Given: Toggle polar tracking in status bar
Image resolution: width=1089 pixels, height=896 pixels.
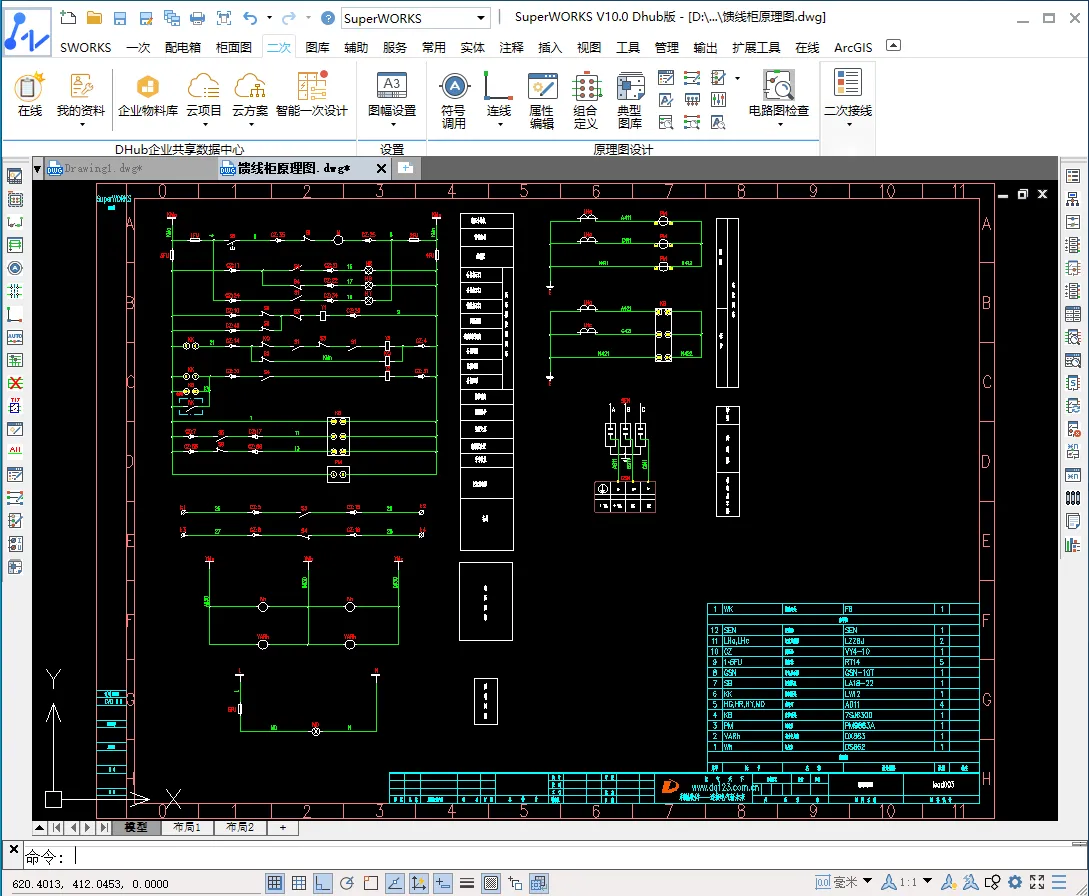Looking at the screenshot, I should [347, 883].
